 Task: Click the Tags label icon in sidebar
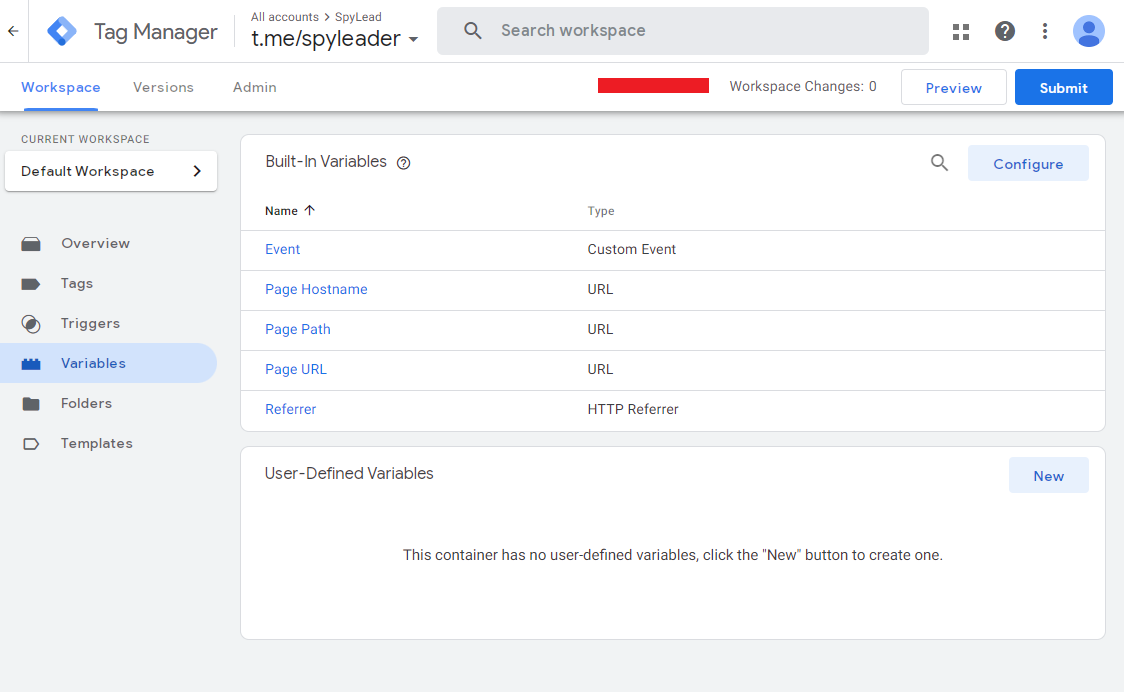pos(31,284)
